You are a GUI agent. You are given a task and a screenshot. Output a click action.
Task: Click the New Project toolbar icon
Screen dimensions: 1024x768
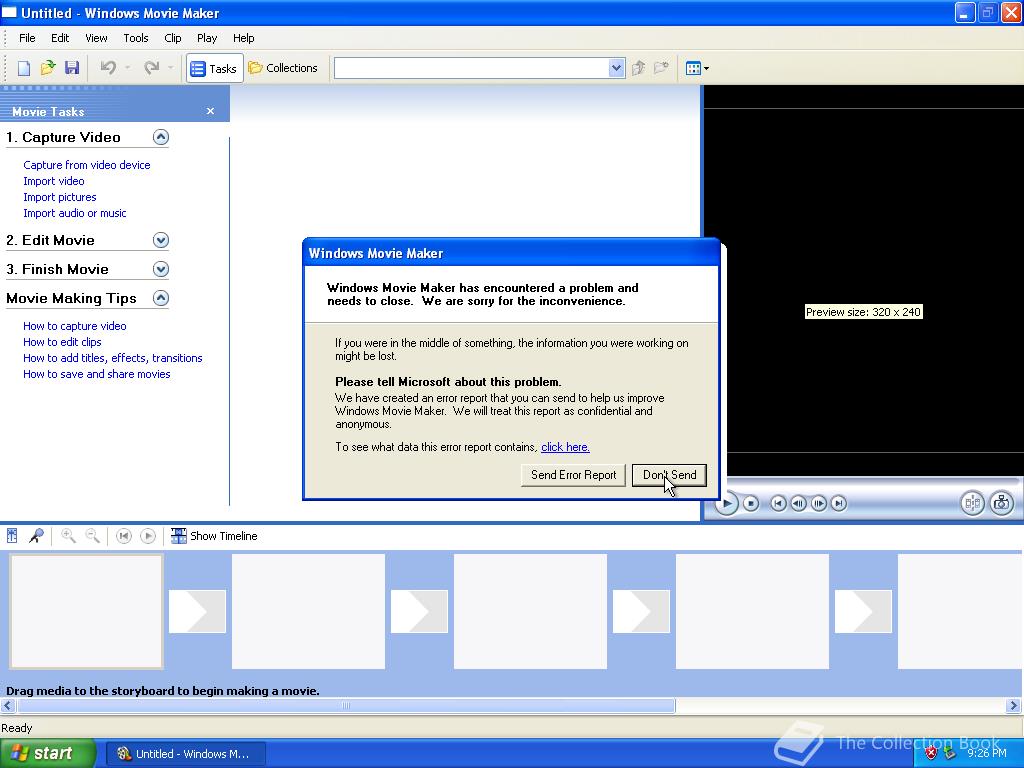(24, 68)
